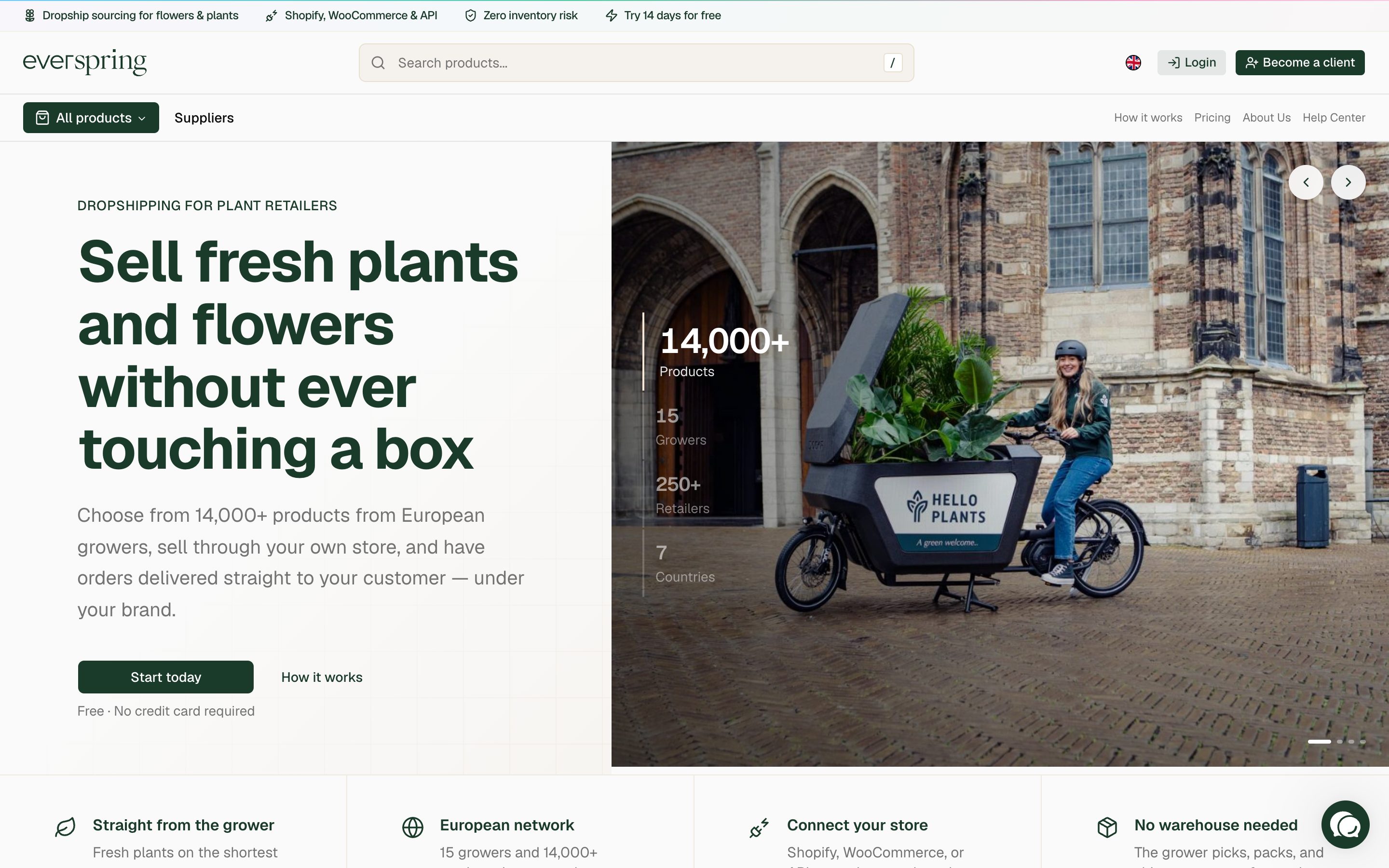Click the European network heading
This screenshot has height=868, width=1389.
click(507, 825)
